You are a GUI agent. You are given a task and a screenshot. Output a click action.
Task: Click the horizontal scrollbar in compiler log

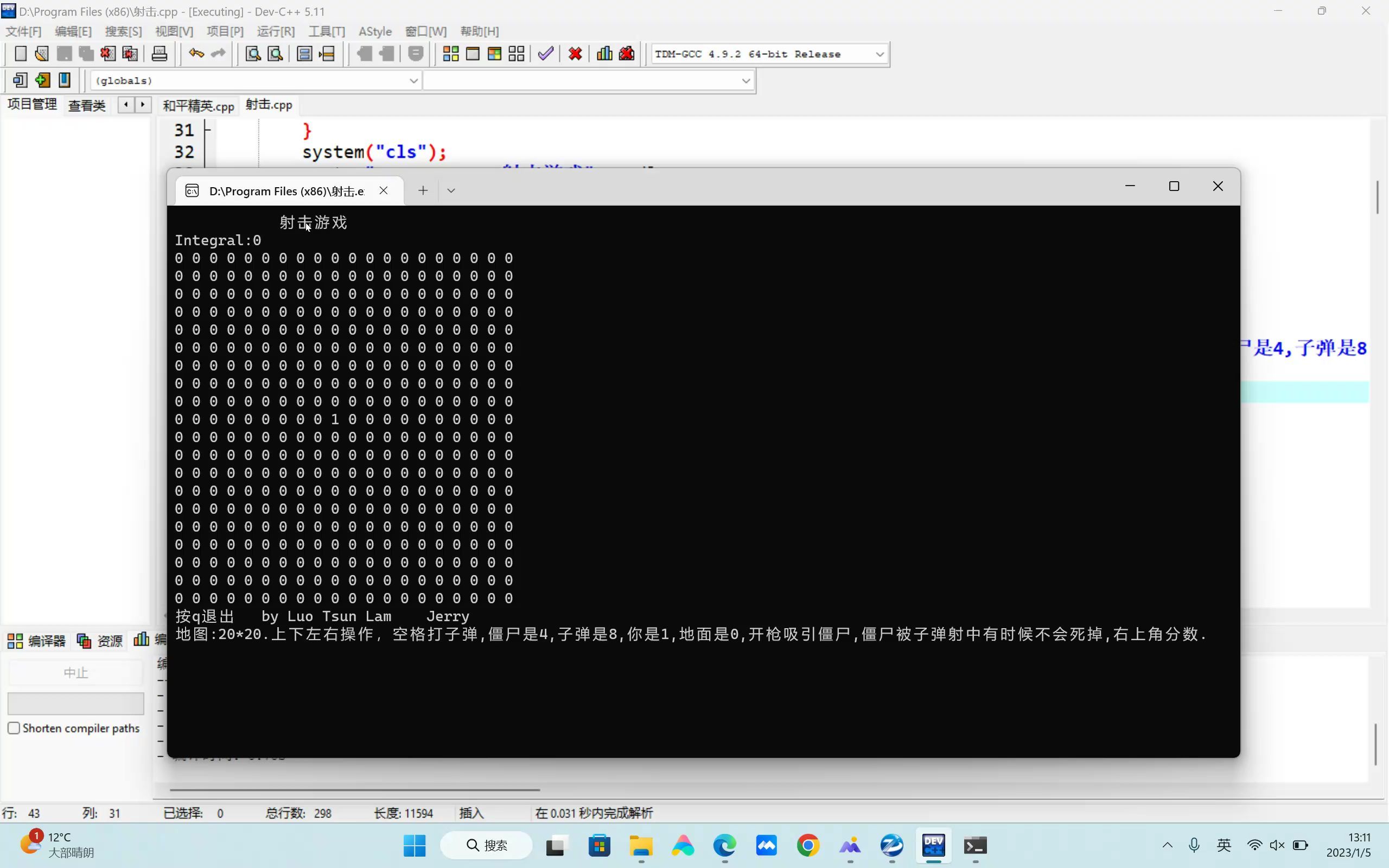click(x=354, y=789)
